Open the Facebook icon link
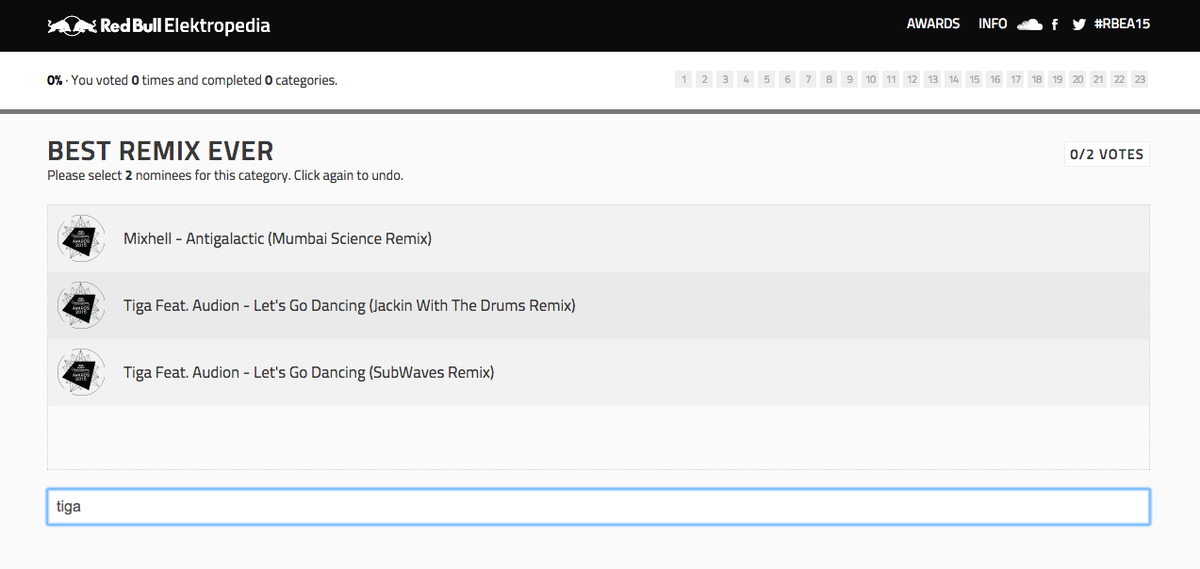Viewport: 1200px width, 569px height. click(1055, 25)
